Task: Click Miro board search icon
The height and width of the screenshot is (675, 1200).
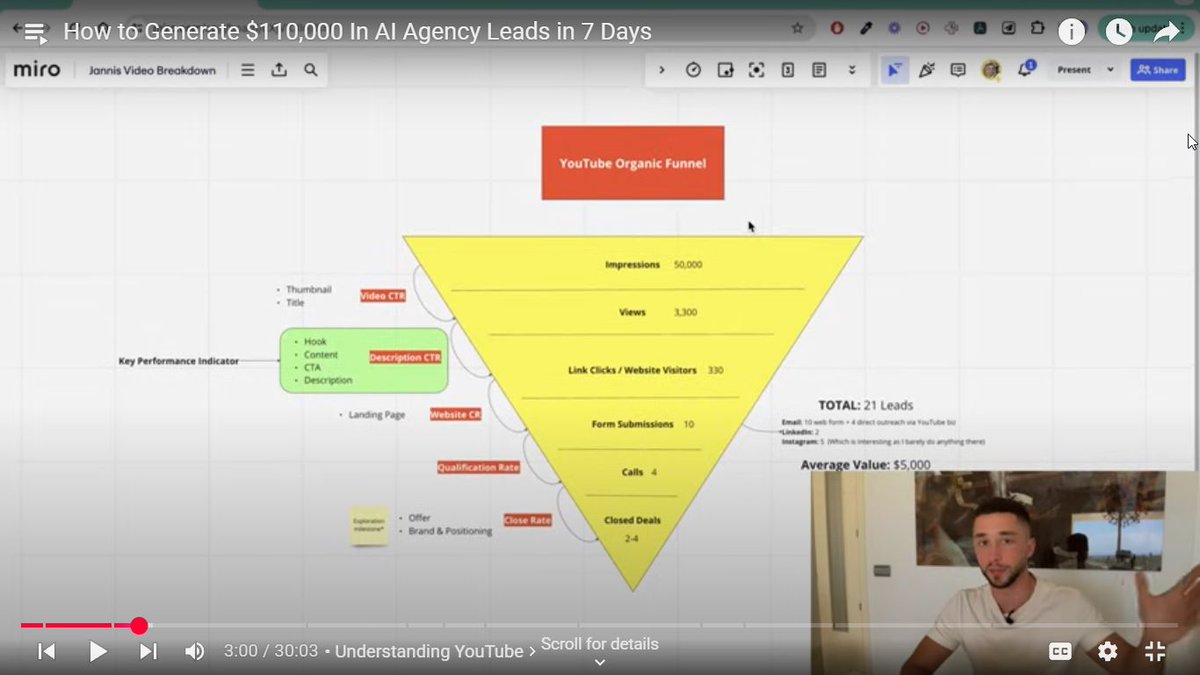Action: [x=310, y=70]
